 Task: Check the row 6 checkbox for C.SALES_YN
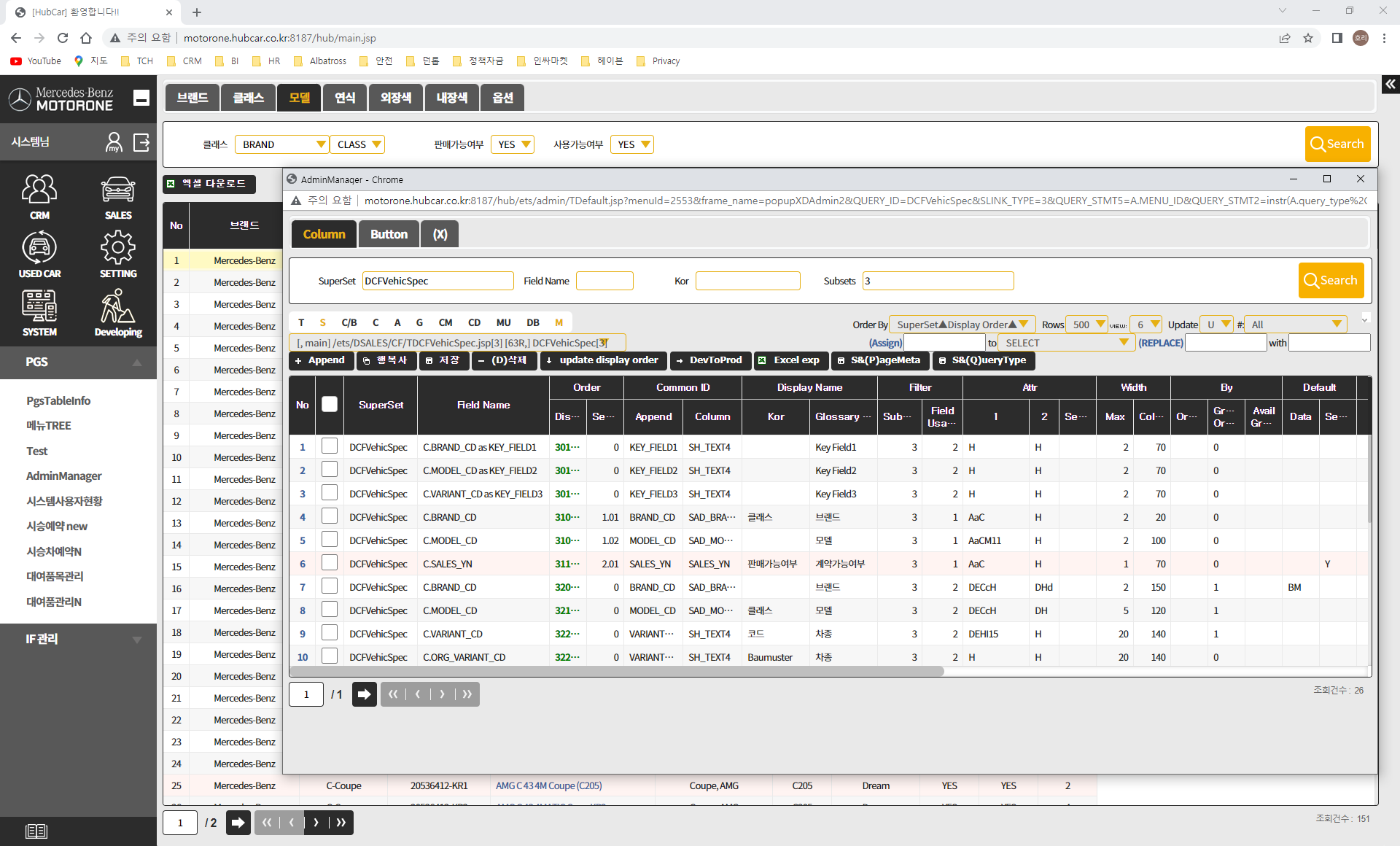click(330, 563)
